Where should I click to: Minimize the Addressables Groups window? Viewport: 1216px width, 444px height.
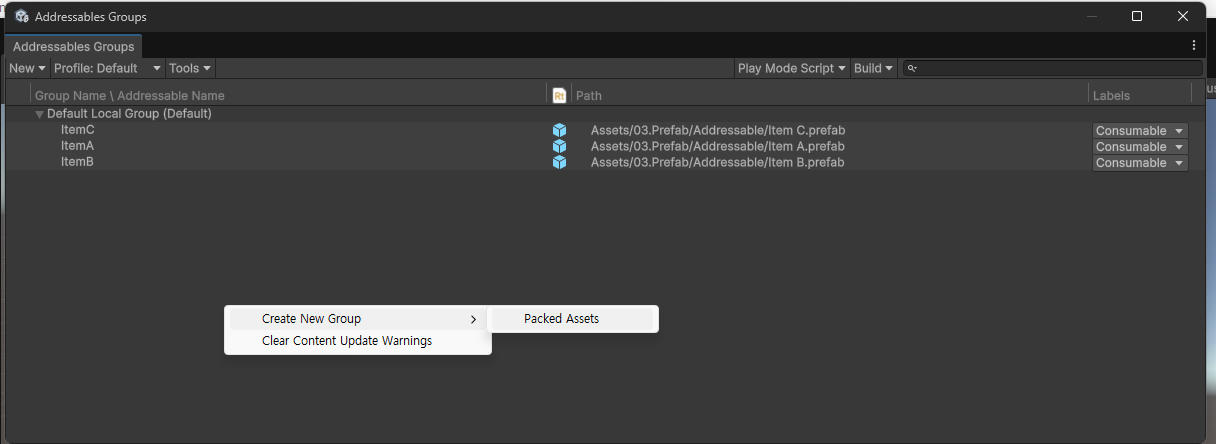click(x=1091, y=16)
